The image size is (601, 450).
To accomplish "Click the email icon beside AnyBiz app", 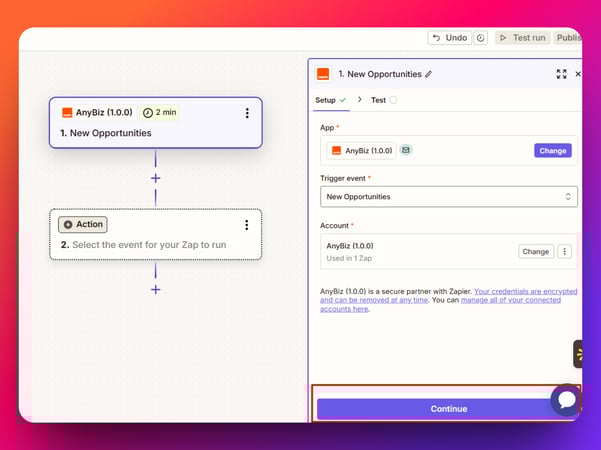I will (x=406, y=150).
